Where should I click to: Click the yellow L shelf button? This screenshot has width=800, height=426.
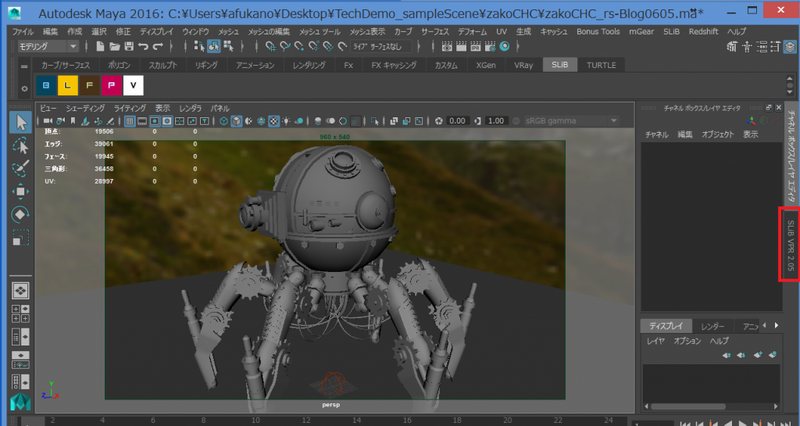68,85
